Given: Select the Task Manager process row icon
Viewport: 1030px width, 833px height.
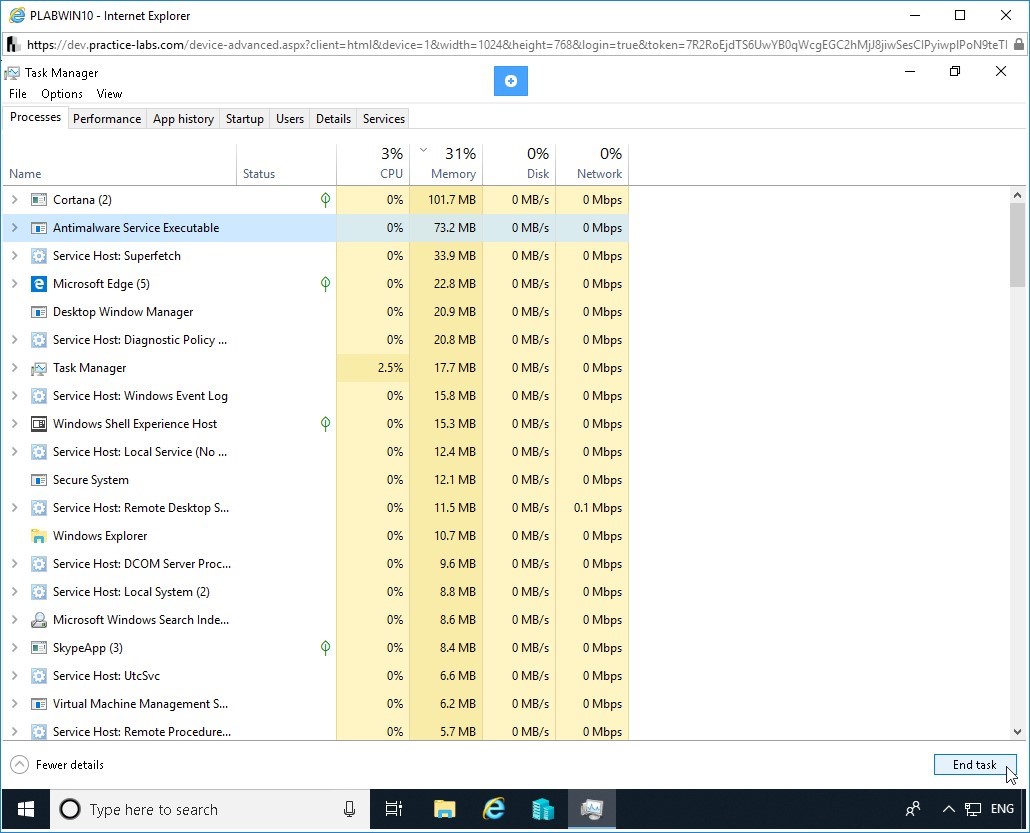Looking at the screenshot, I should pos(39,368).
